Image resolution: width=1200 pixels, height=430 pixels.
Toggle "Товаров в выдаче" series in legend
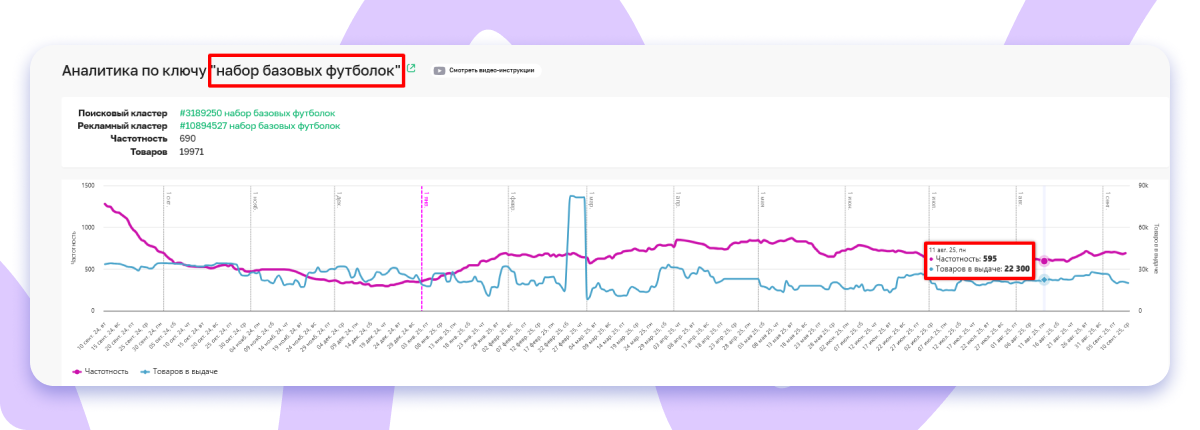179,371
